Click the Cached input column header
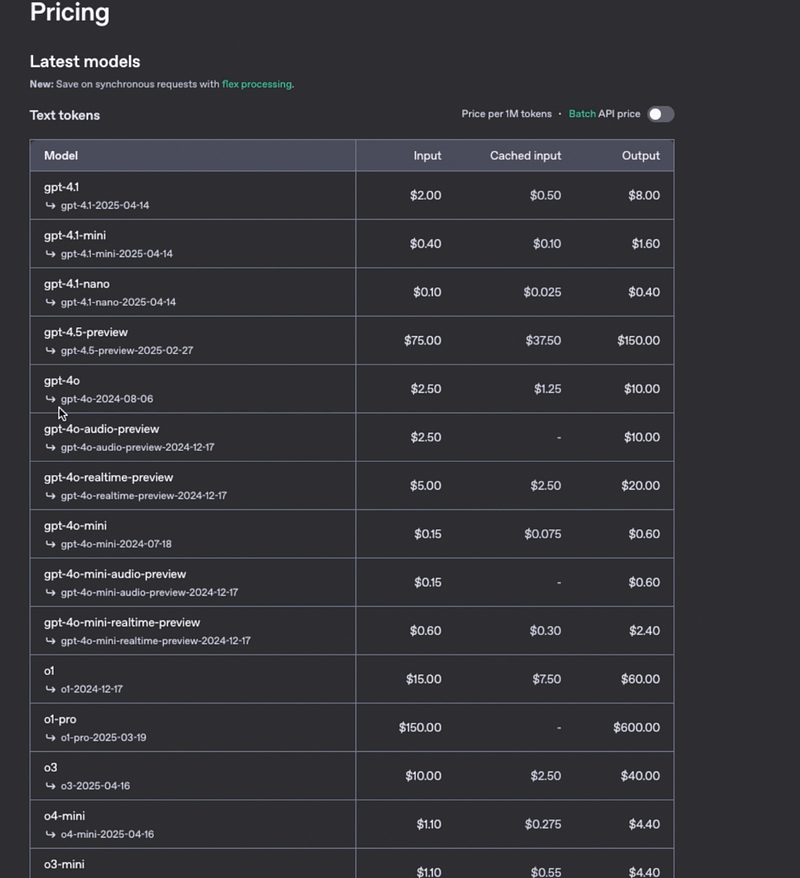Viewport: 800px width, 878px height. (525, 156)
